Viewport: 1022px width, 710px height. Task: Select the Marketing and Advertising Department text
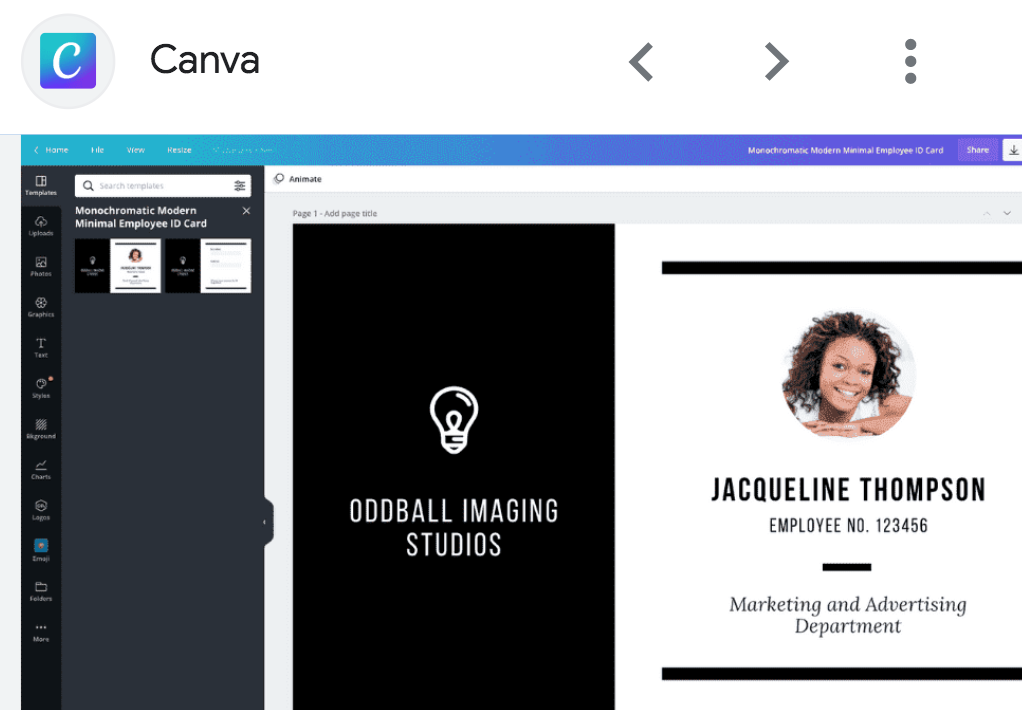[848, 615]
